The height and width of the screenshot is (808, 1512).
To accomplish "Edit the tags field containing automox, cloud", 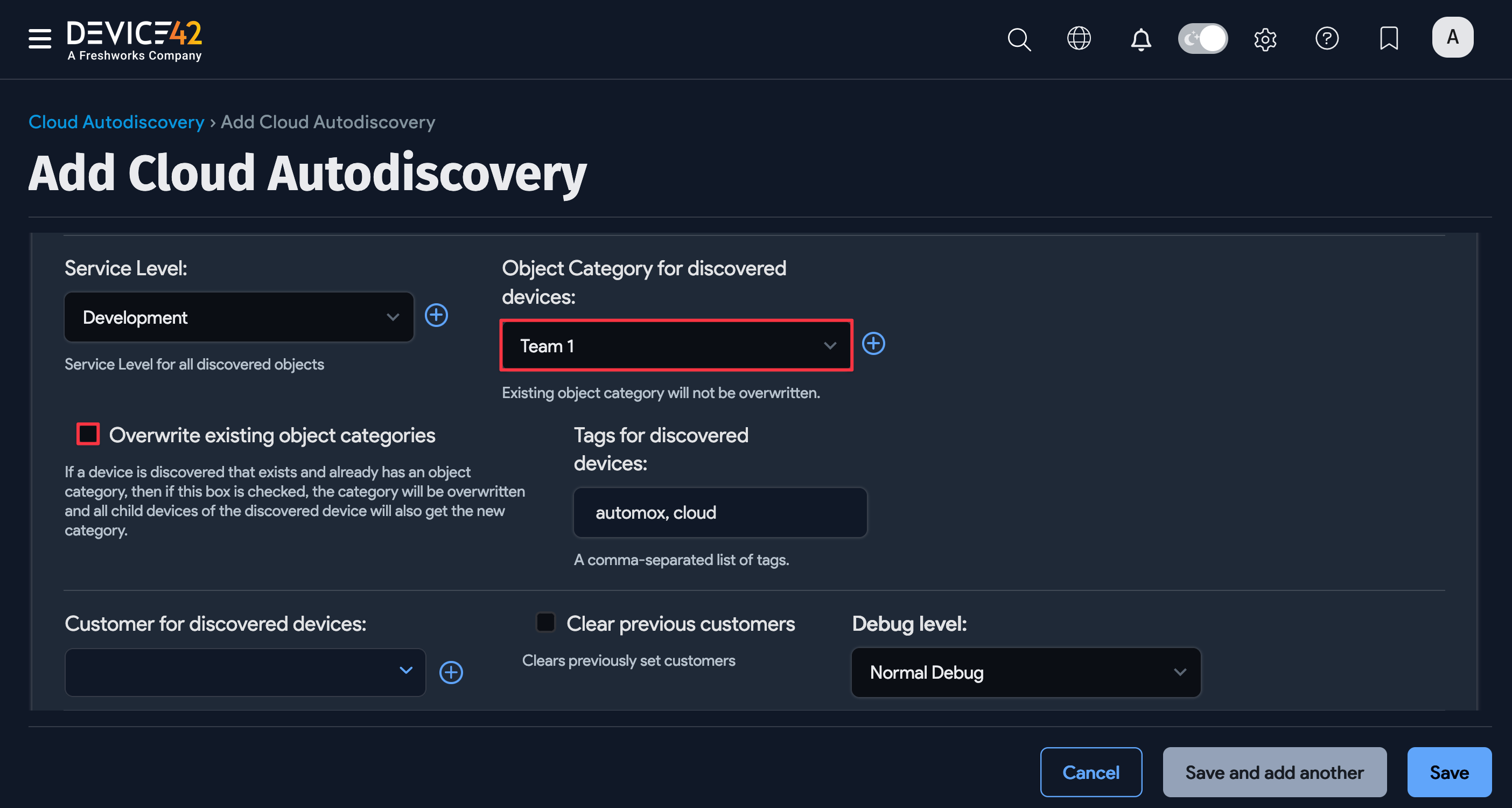I will [x=719, y=512].
